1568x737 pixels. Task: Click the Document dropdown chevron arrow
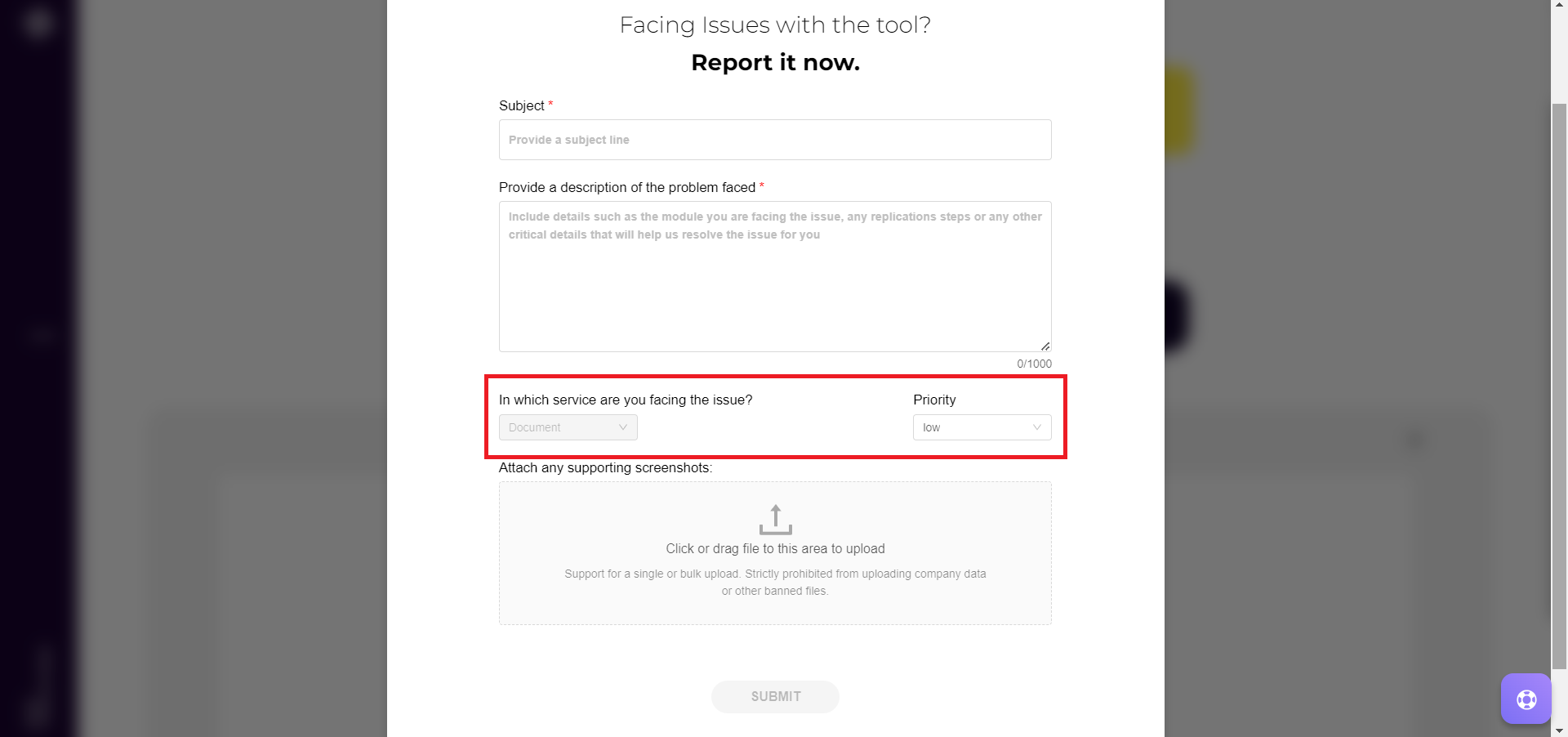[x=623, y=427]
